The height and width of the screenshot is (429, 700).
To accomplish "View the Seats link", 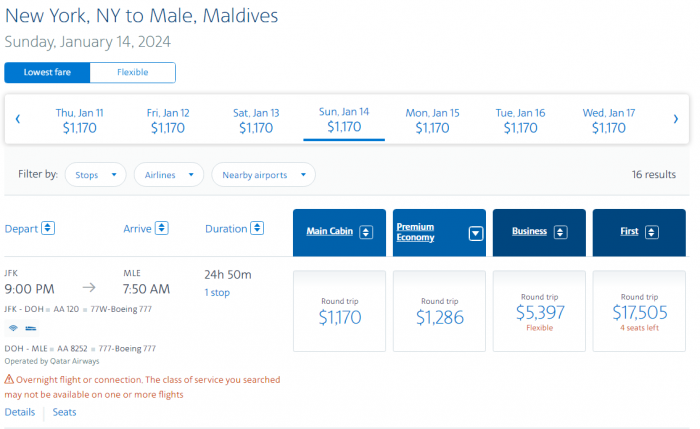I will [64, 412].
